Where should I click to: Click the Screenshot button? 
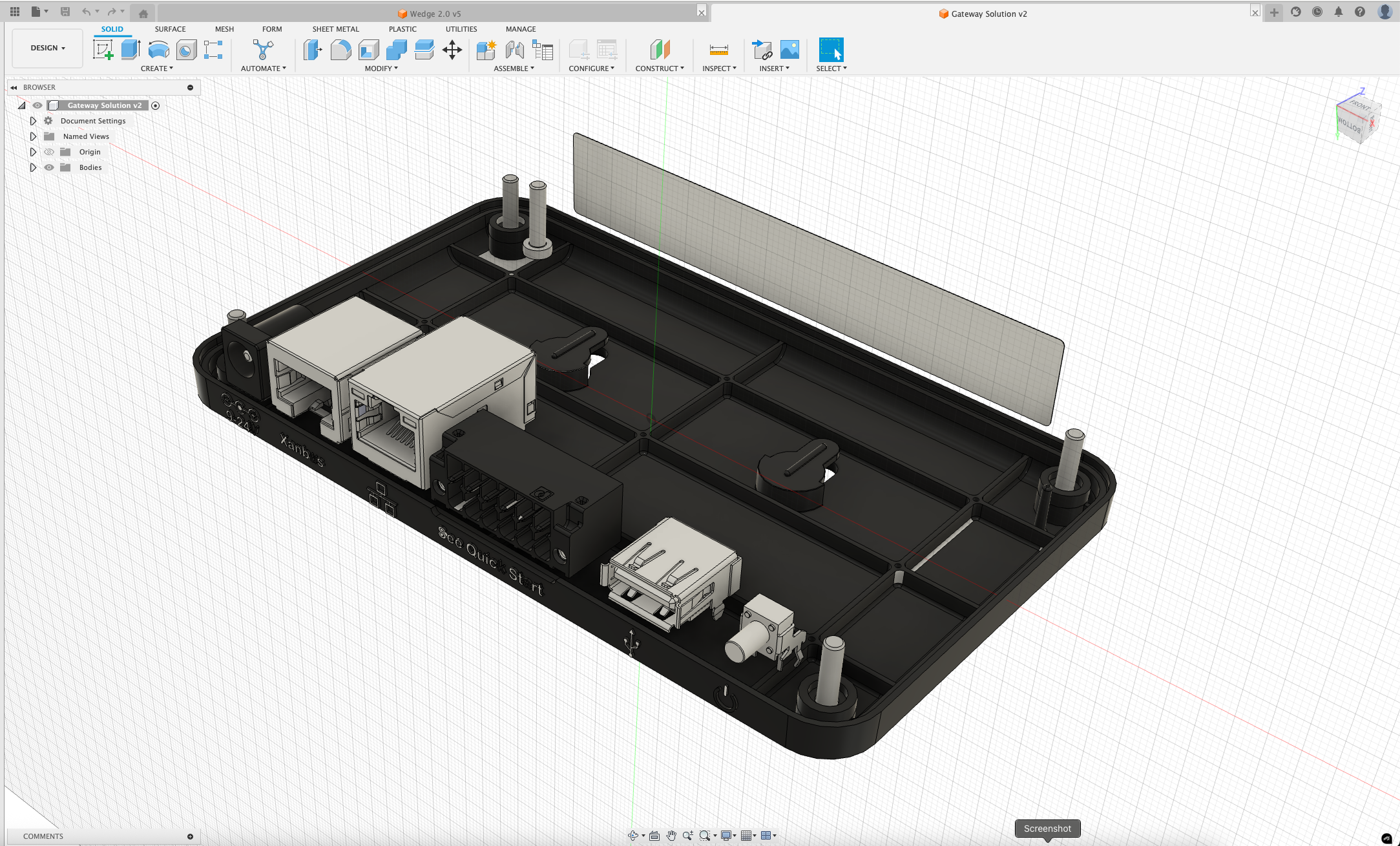pos(1047,829)
